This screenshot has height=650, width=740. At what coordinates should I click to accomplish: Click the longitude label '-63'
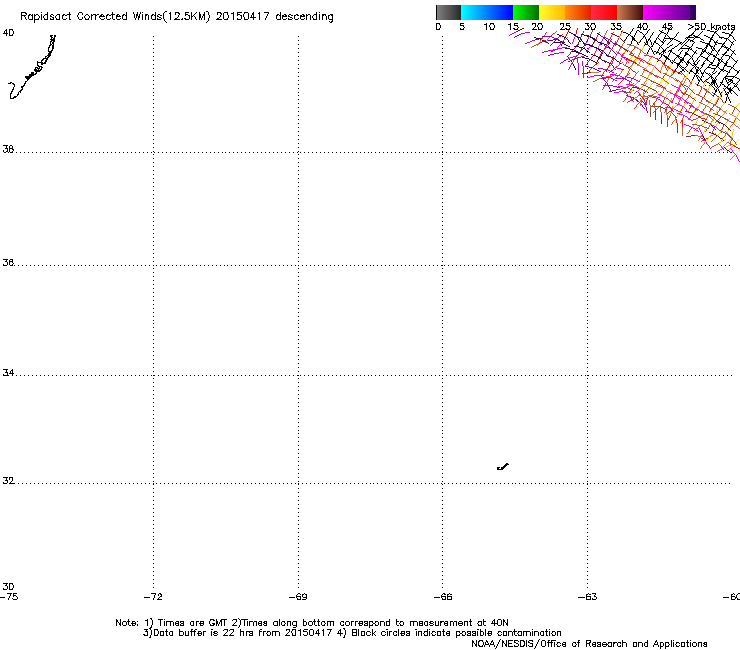588,597
